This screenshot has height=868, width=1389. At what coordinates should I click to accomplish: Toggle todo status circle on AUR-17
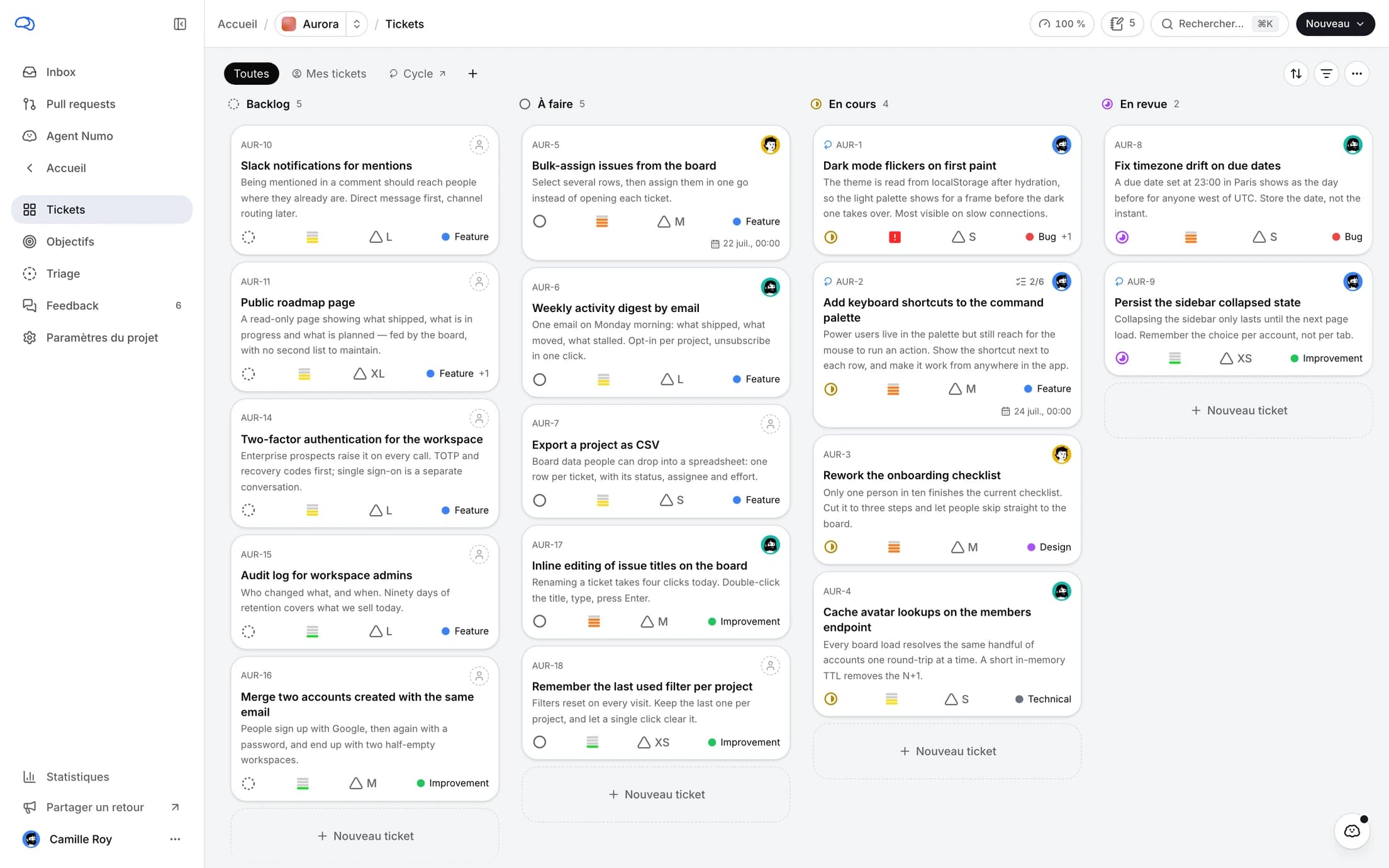coord(539,621)
